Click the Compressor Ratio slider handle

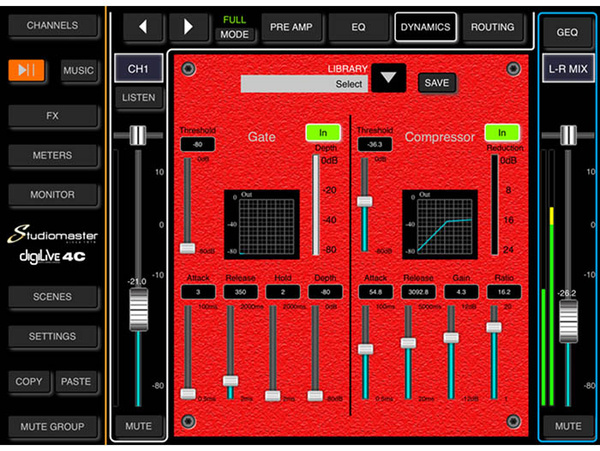click(x=494, y=327)
